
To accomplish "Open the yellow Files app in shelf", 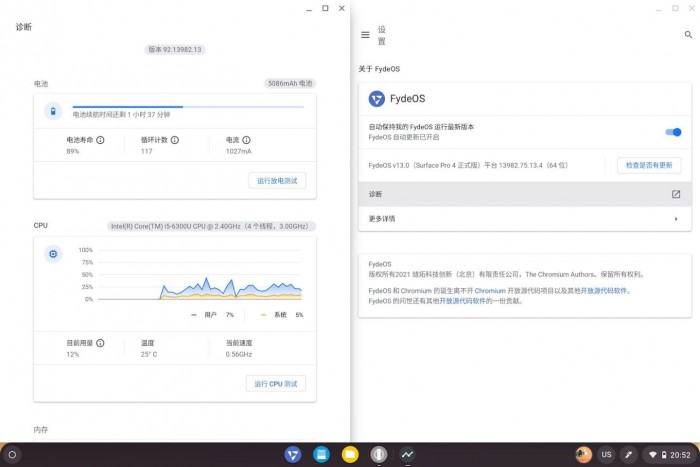I will [350, 455].
